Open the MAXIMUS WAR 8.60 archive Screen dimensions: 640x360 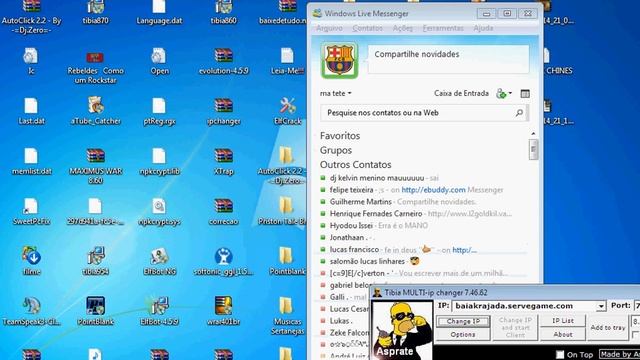pos(96,166)
